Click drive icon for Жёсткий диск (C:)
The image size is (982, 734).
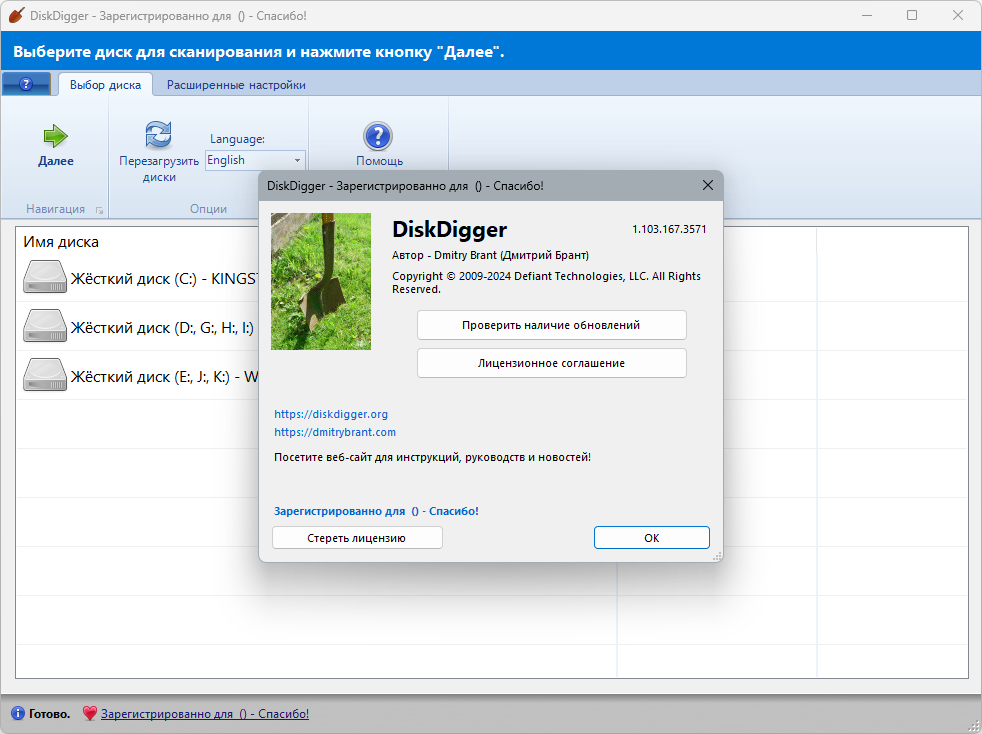(45, 277)
